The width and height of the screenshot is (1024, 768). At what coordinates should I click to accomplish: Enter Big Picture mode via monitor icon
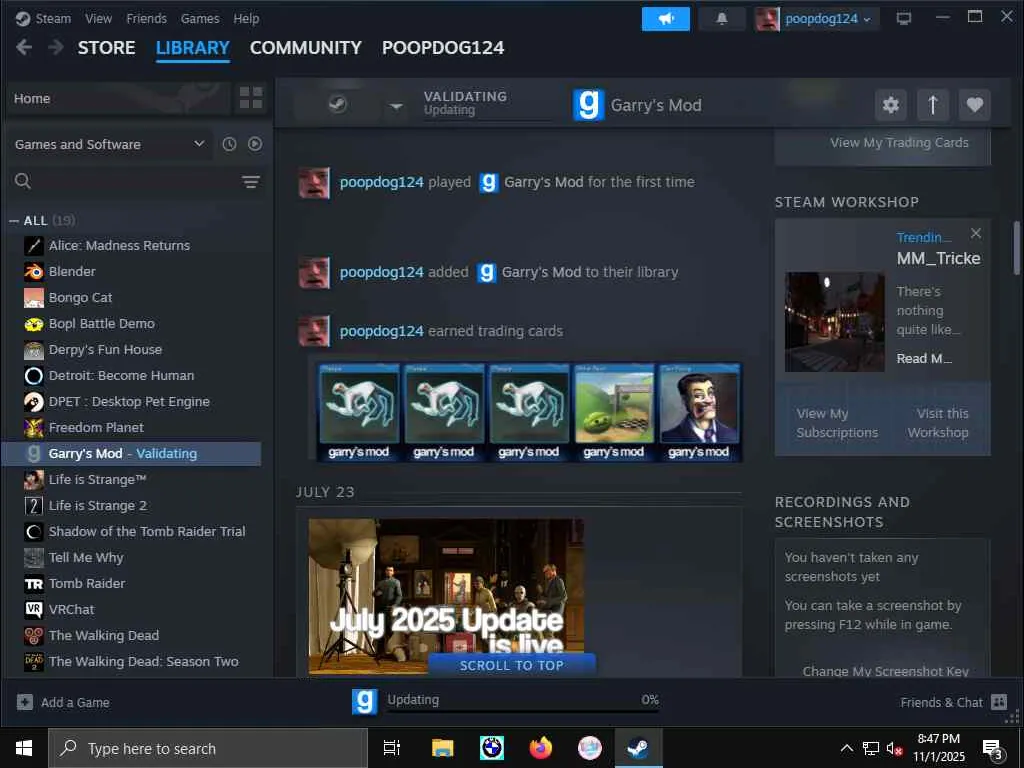tap(904, 18)
